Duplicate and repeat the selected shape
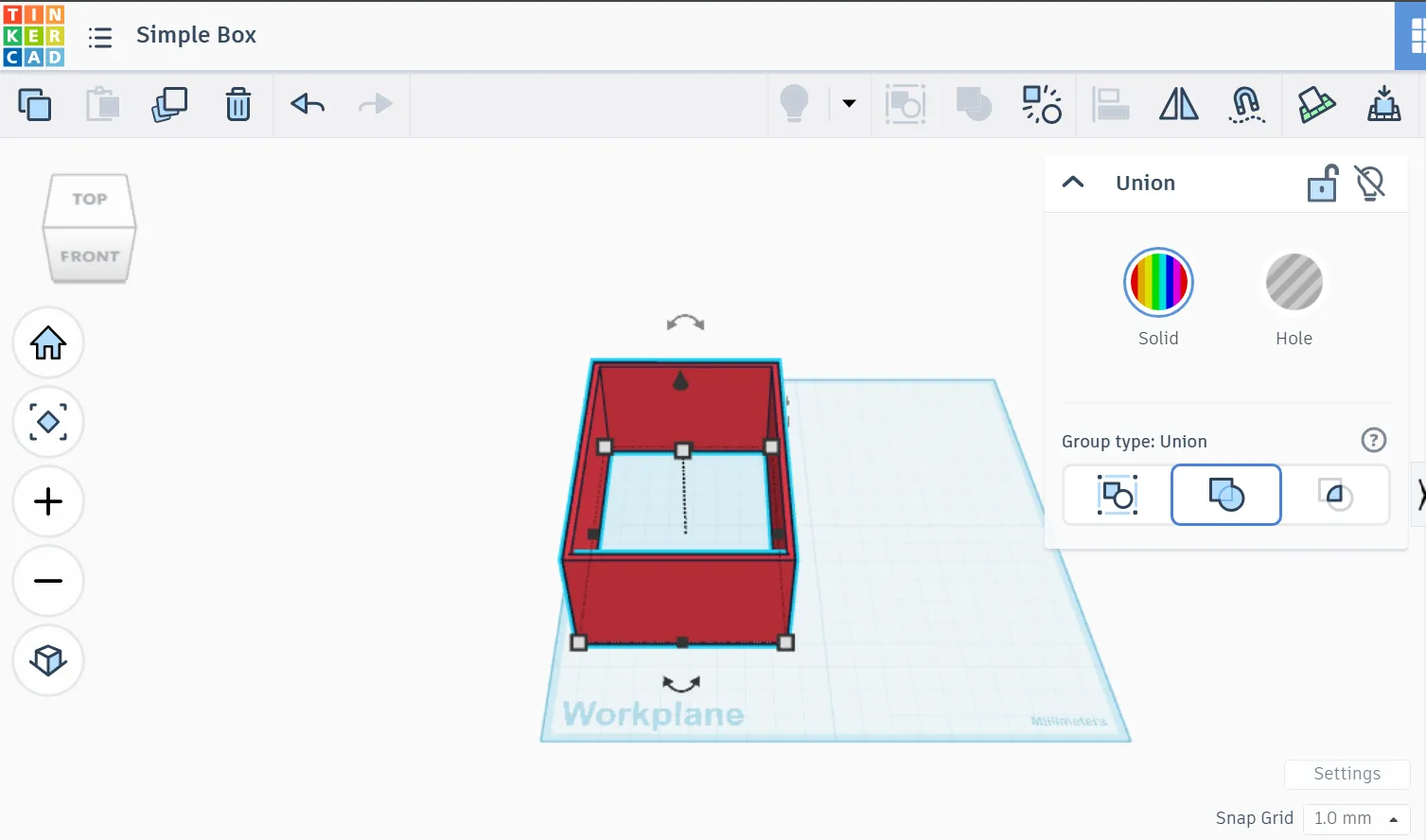The image size is (1426, 840). (x=170, y=104)
